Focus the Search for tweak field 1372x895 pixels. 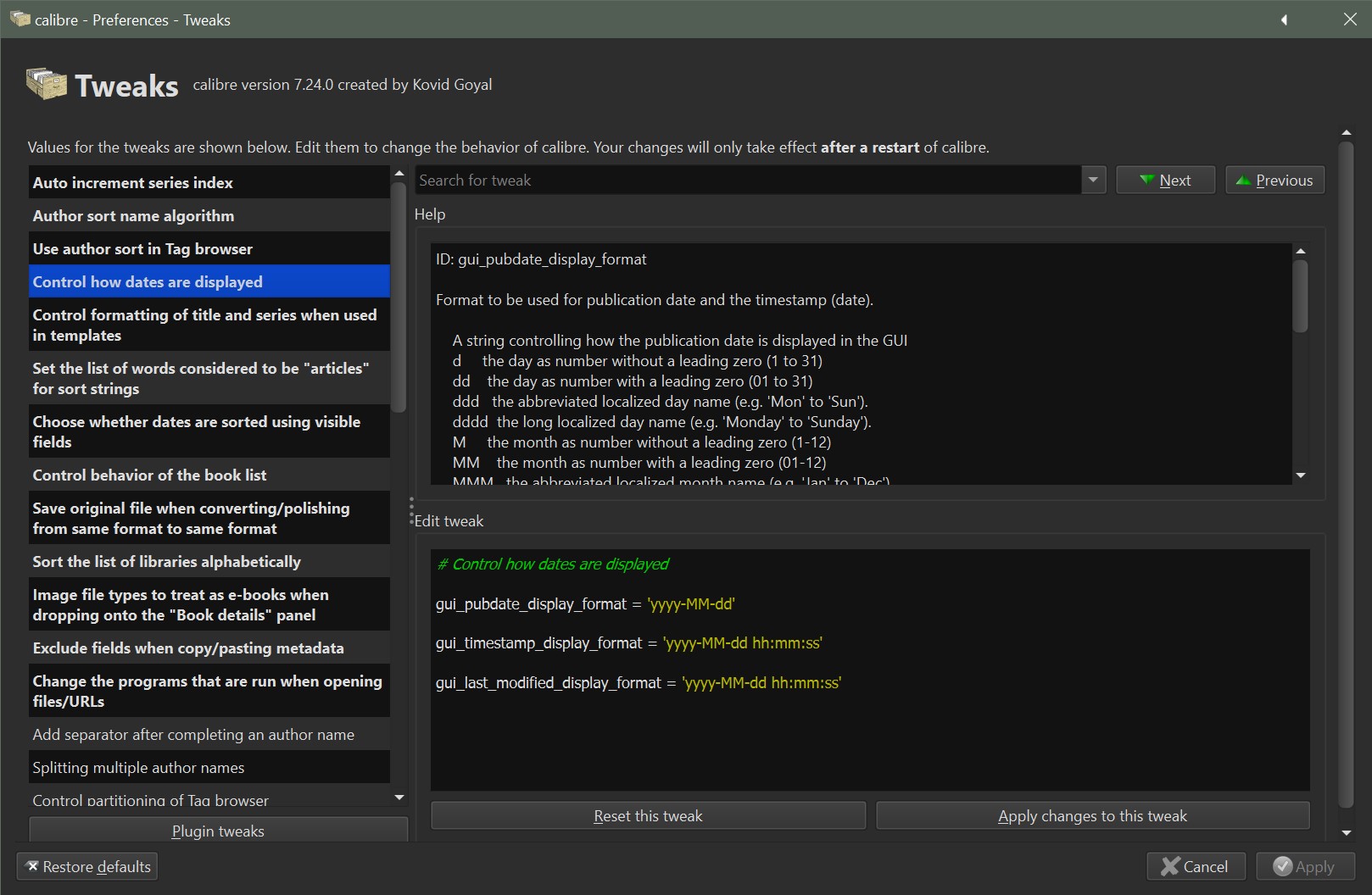[x=749, y=180]
